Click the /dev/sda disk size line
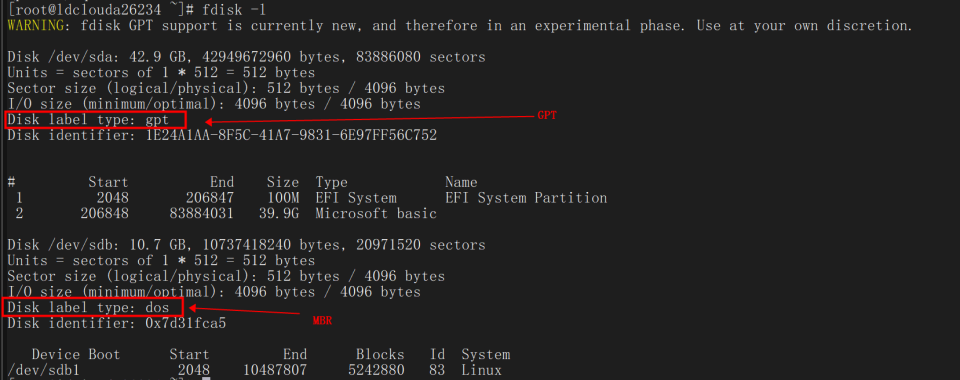Screen dimensions: 960x380 click(x=246, y=57)
